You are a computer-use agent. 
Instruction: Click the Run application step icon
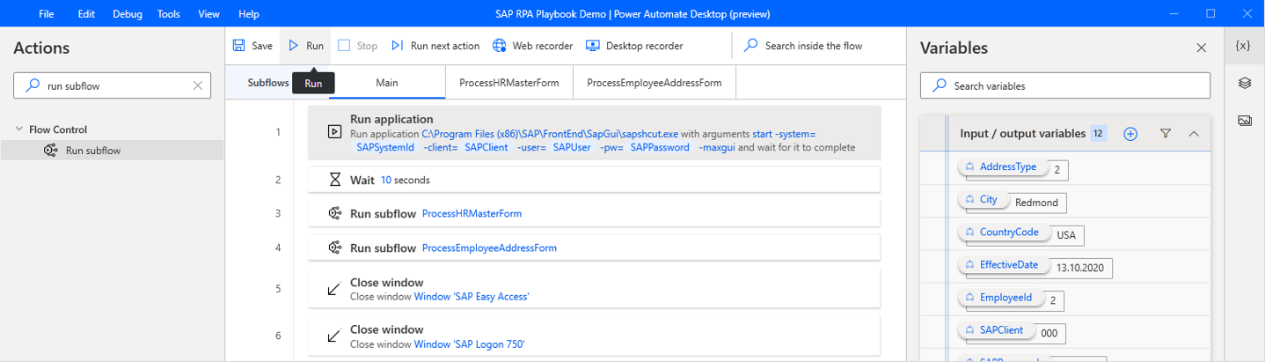(334, 132)
